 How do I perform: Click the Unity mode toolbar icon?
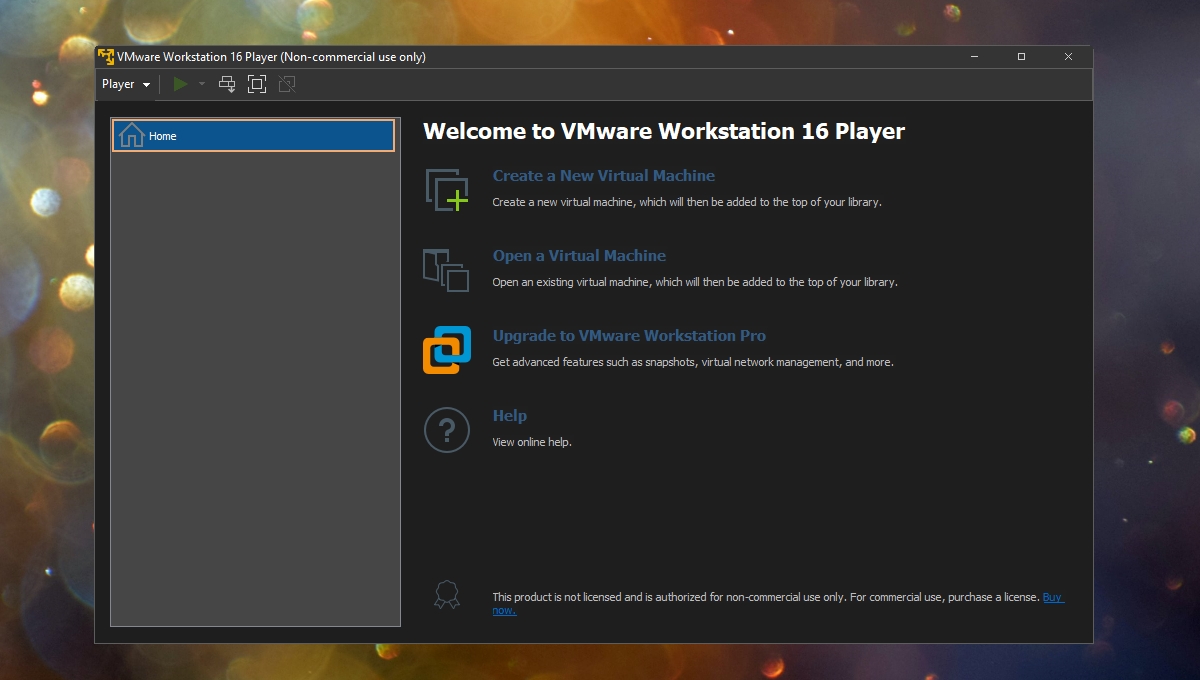[287, 84]
